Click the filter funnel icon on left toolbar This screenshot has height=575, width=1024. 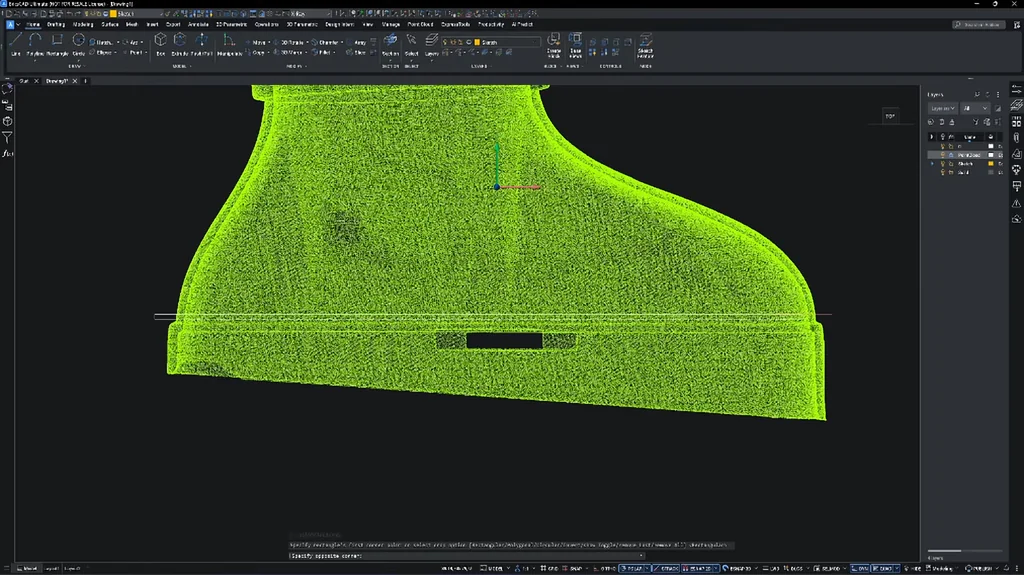[7, 137]
